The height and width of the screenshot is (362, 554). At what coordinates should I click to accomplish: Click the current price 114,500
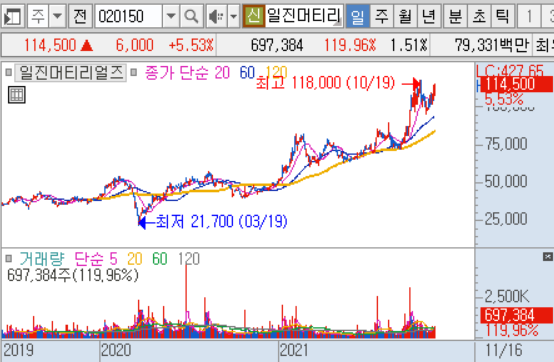pos(50,45)
